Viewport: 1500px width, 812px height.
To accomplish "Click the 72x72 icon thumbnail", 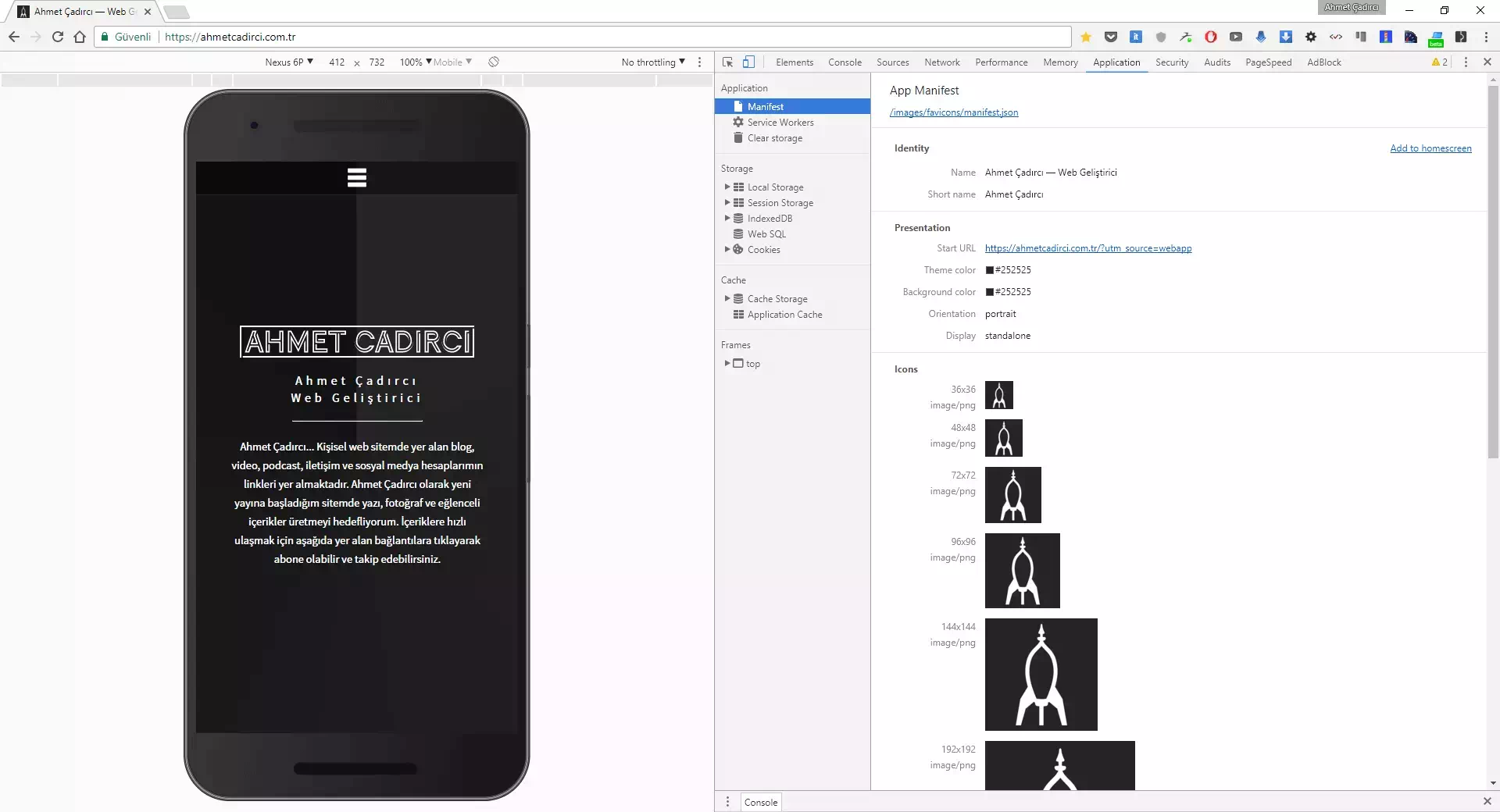I will point(1013,495).
